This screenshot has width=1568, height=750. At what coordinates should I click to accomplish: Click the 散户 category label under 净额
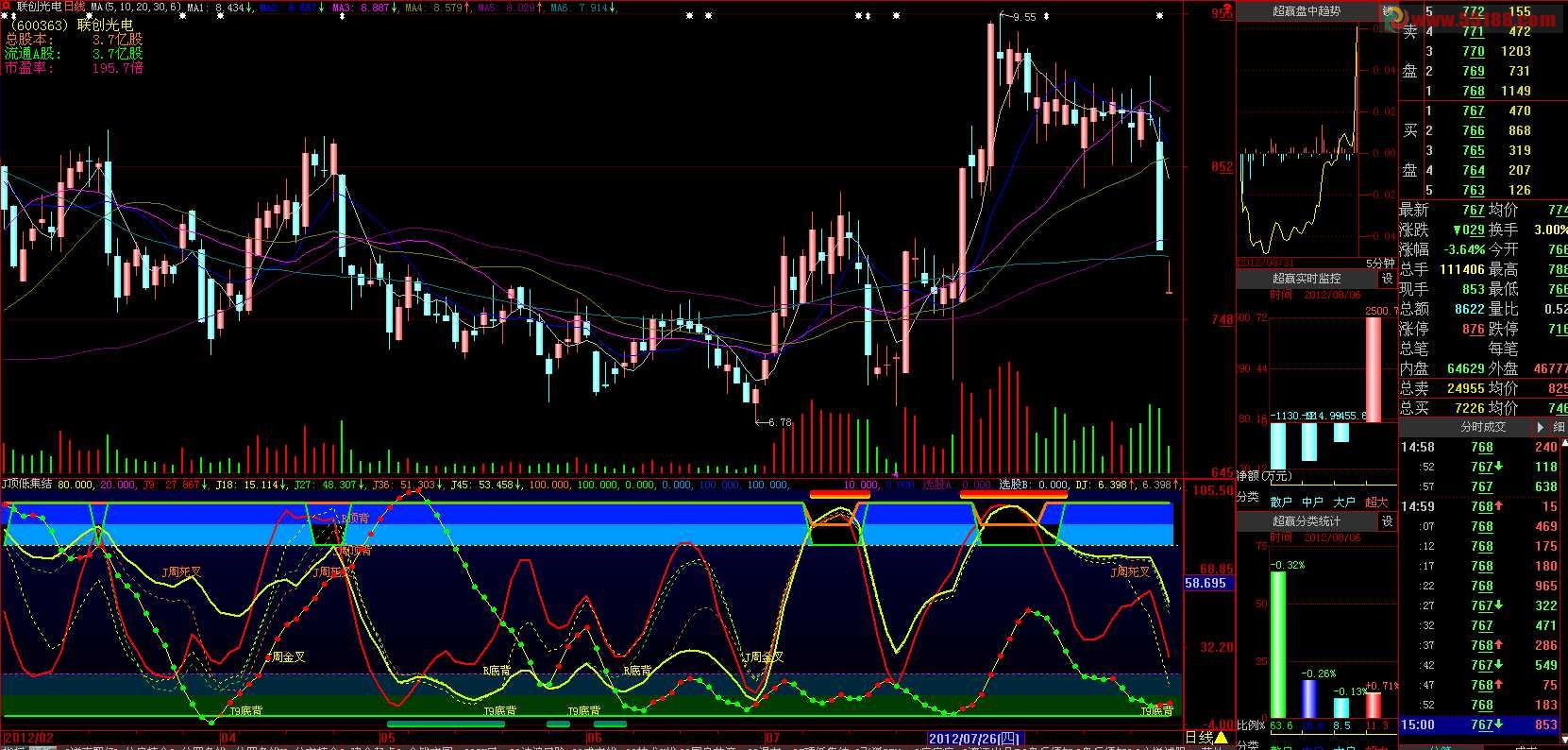(1281, 502)
